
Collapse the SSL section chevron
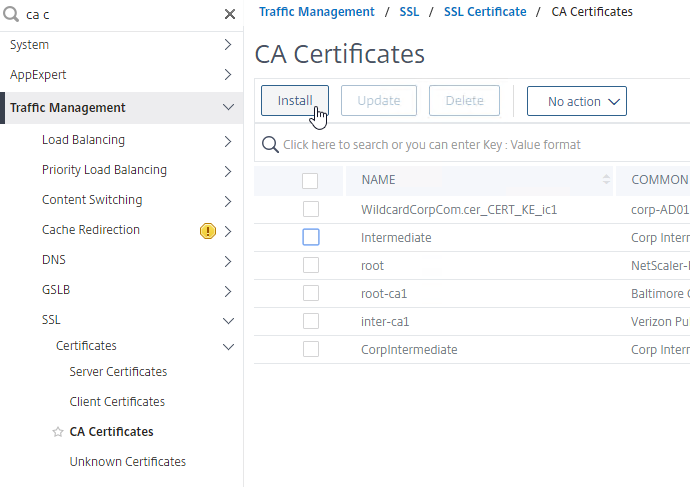point(228,321)
